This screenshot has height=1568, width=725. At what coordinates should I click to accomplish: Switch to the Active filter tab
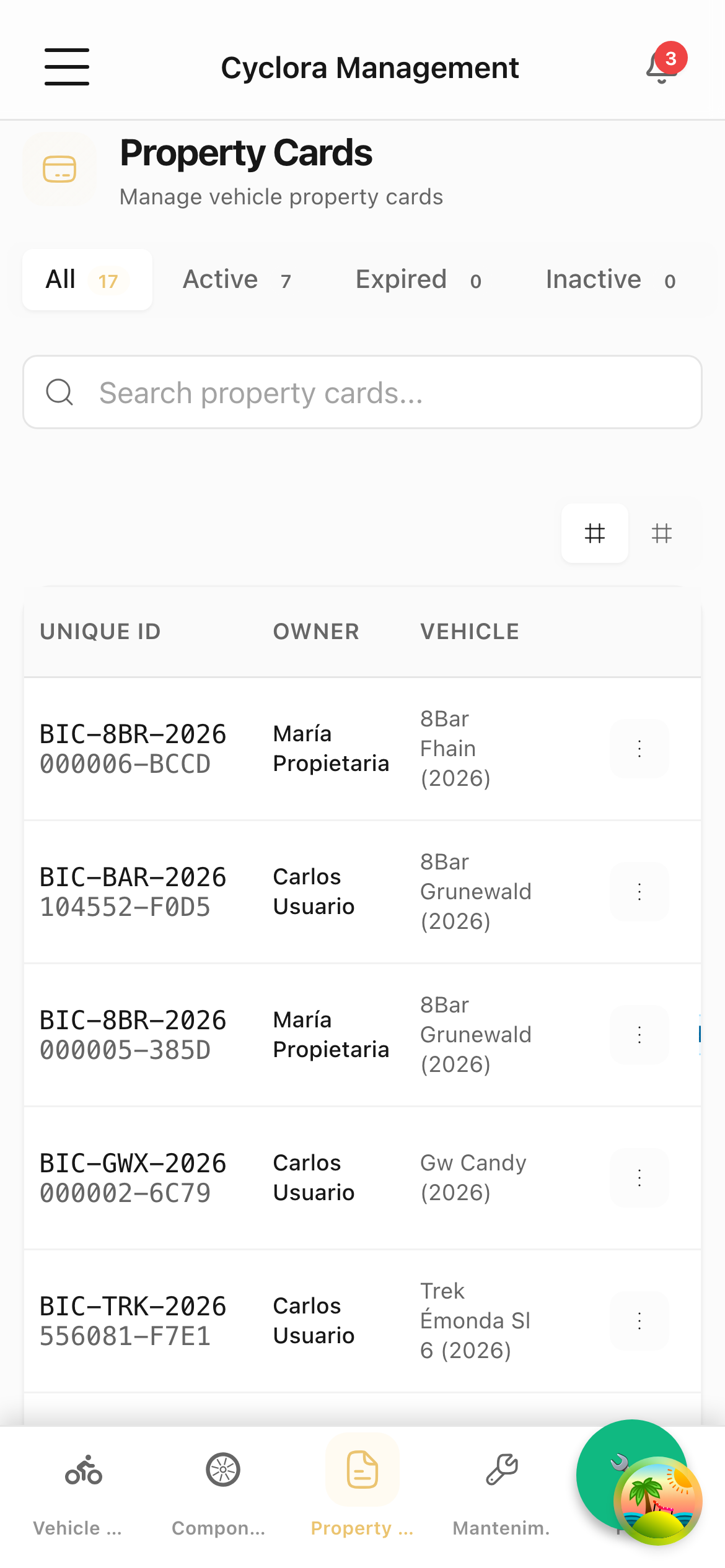coord(237,280)
